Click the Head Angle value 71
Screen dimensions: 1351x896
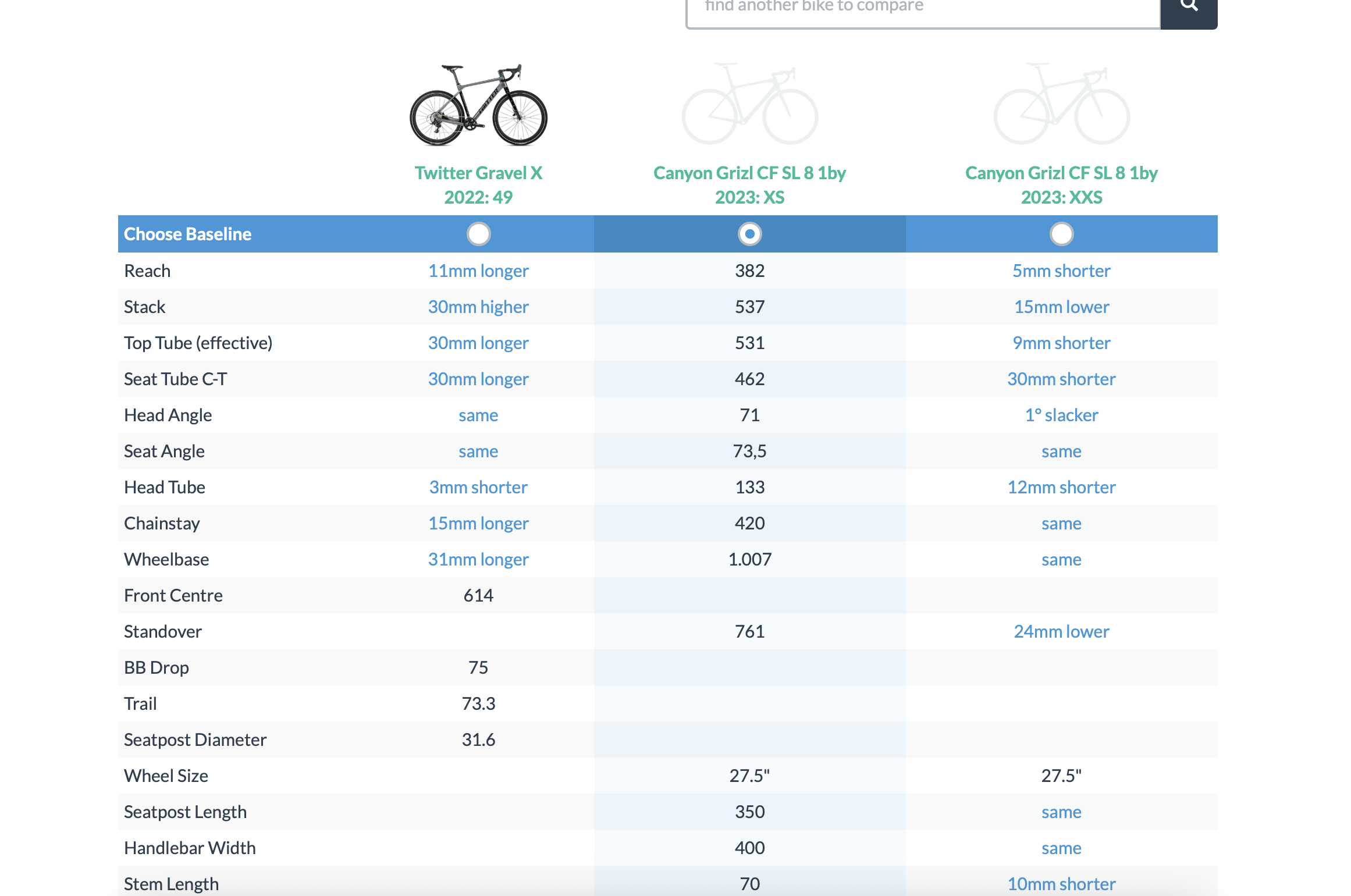(750, 415)
